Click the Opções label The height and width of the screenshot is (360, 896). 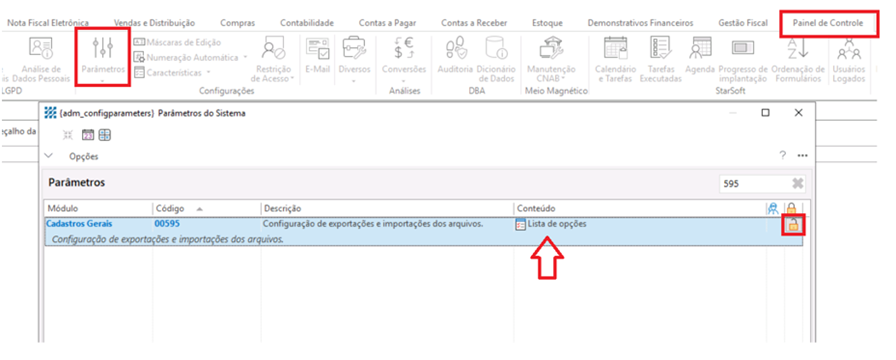[x=83, y=156]
